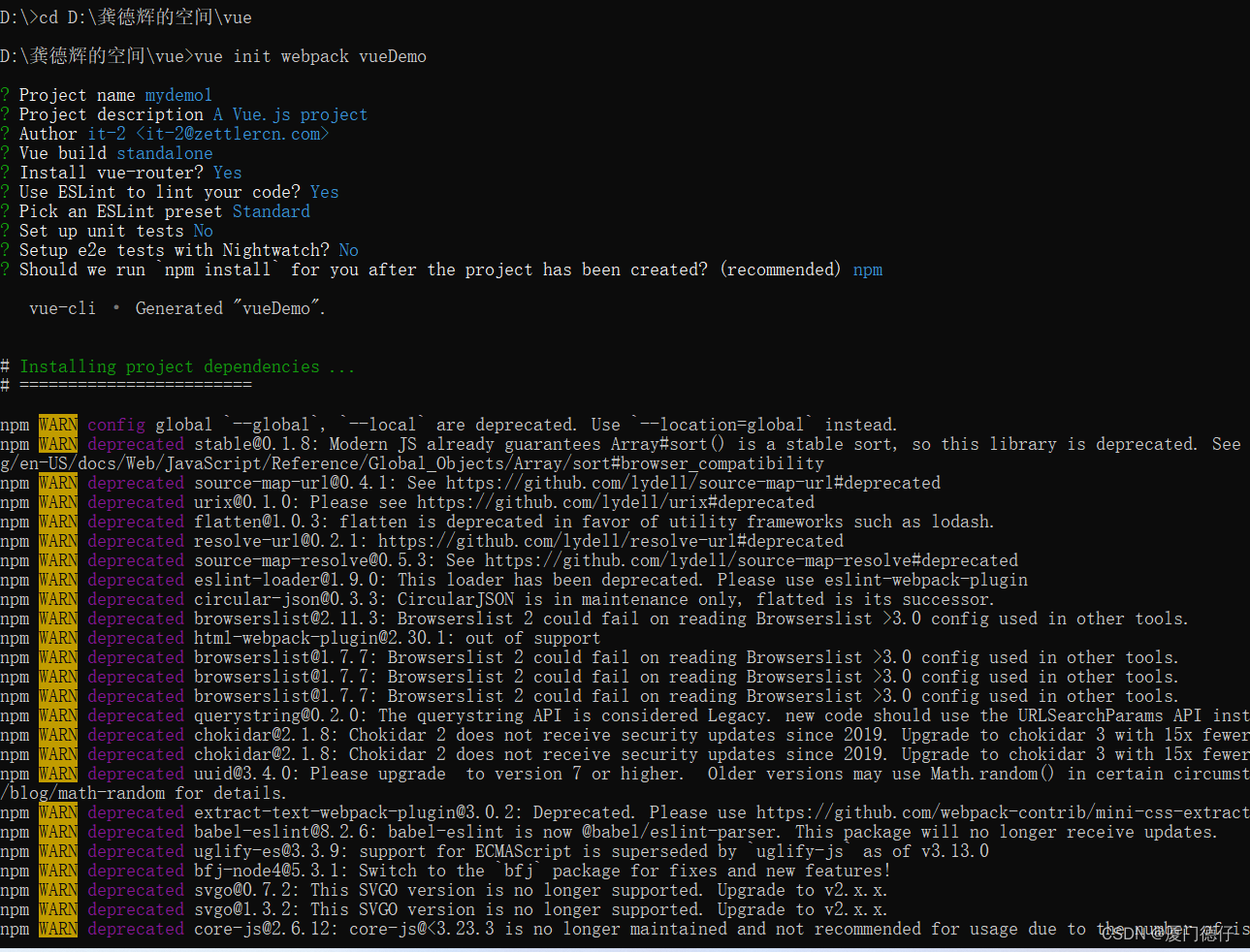The height and width of the screenshot is (952, 1250).
Task: Click 'bfj-node4@5.3.1' package name
Action: tap(267, 871)
